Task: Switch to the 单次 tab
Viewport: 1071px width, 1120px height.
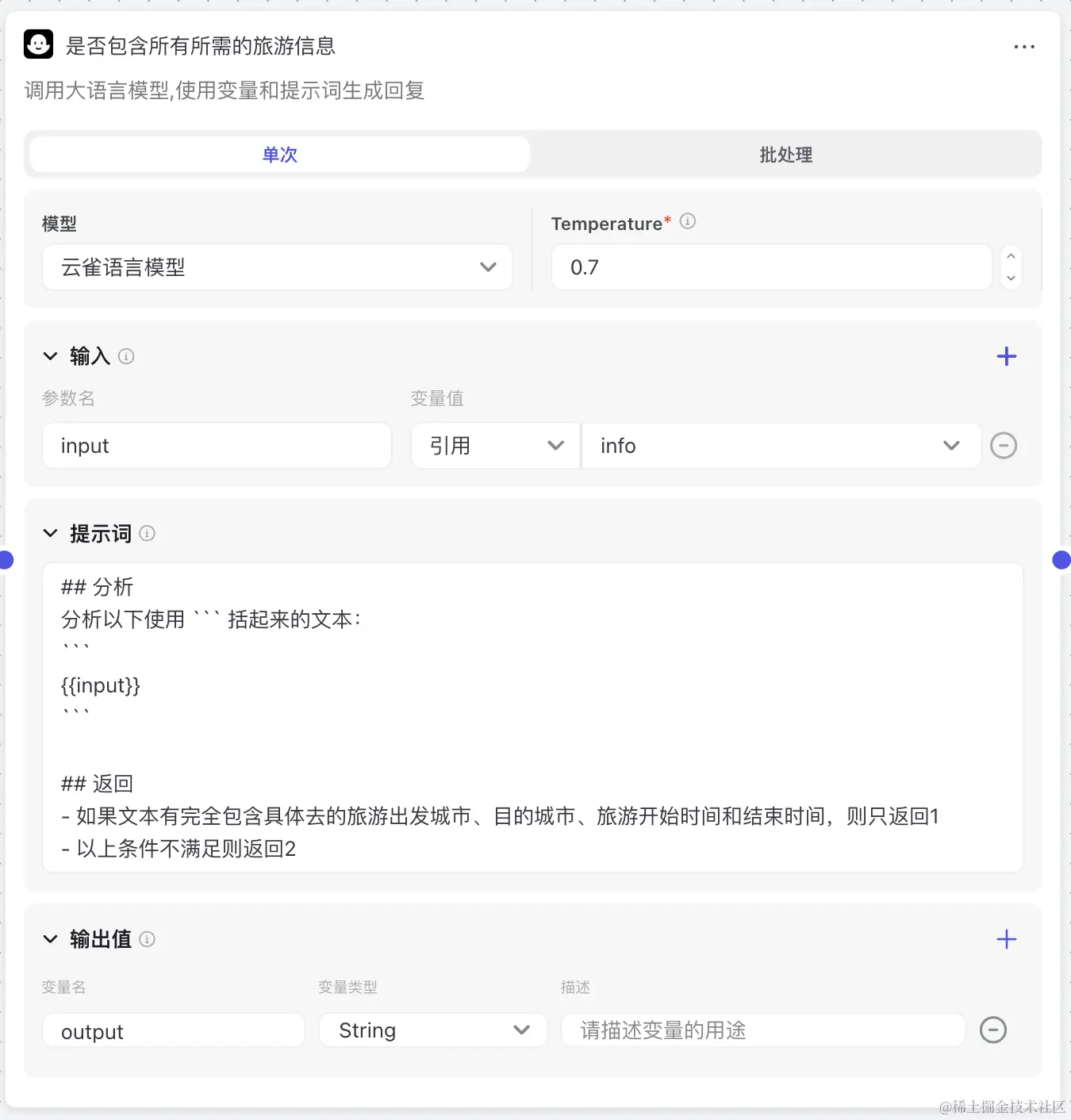Action: click(279, 155)
